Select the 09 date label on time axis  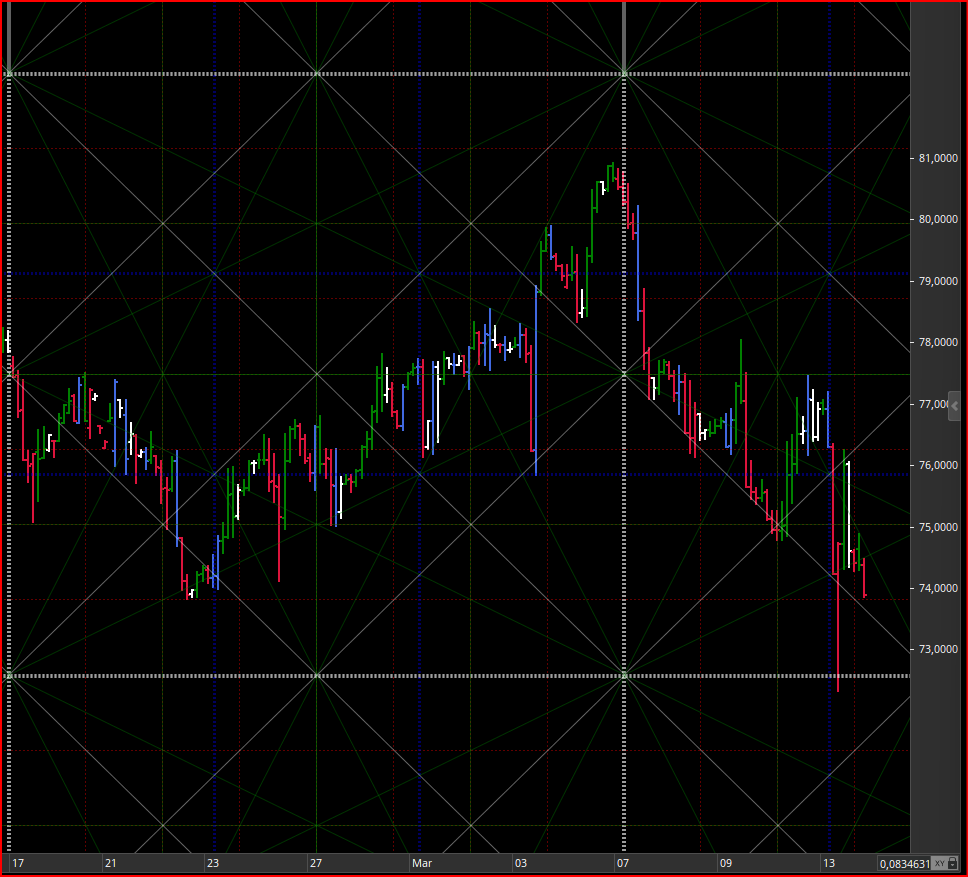725,863
